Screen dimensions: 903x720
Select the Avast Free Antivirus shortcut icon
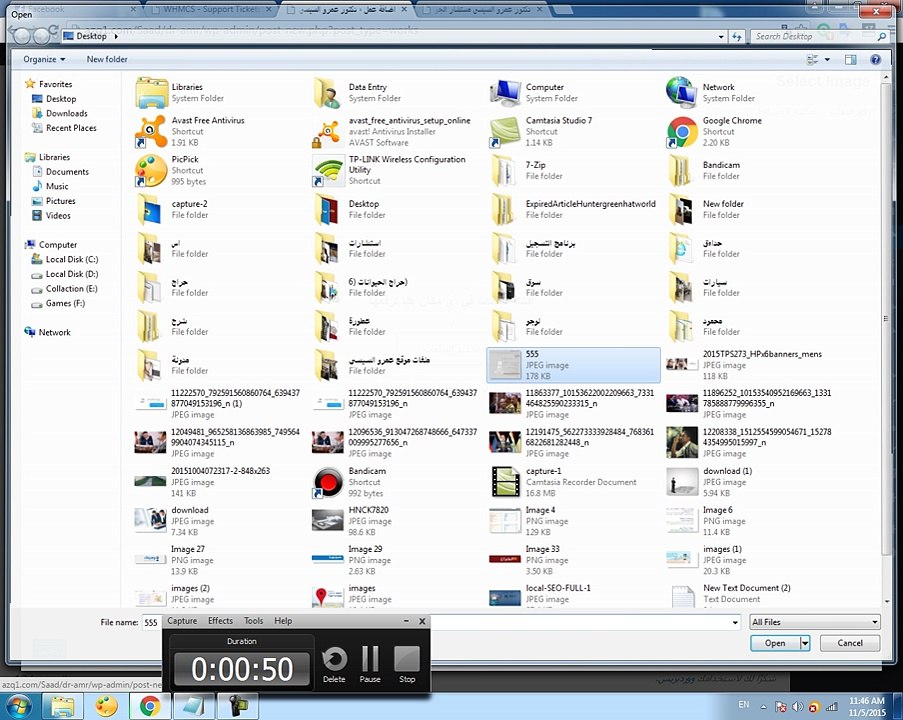(151, 131)
